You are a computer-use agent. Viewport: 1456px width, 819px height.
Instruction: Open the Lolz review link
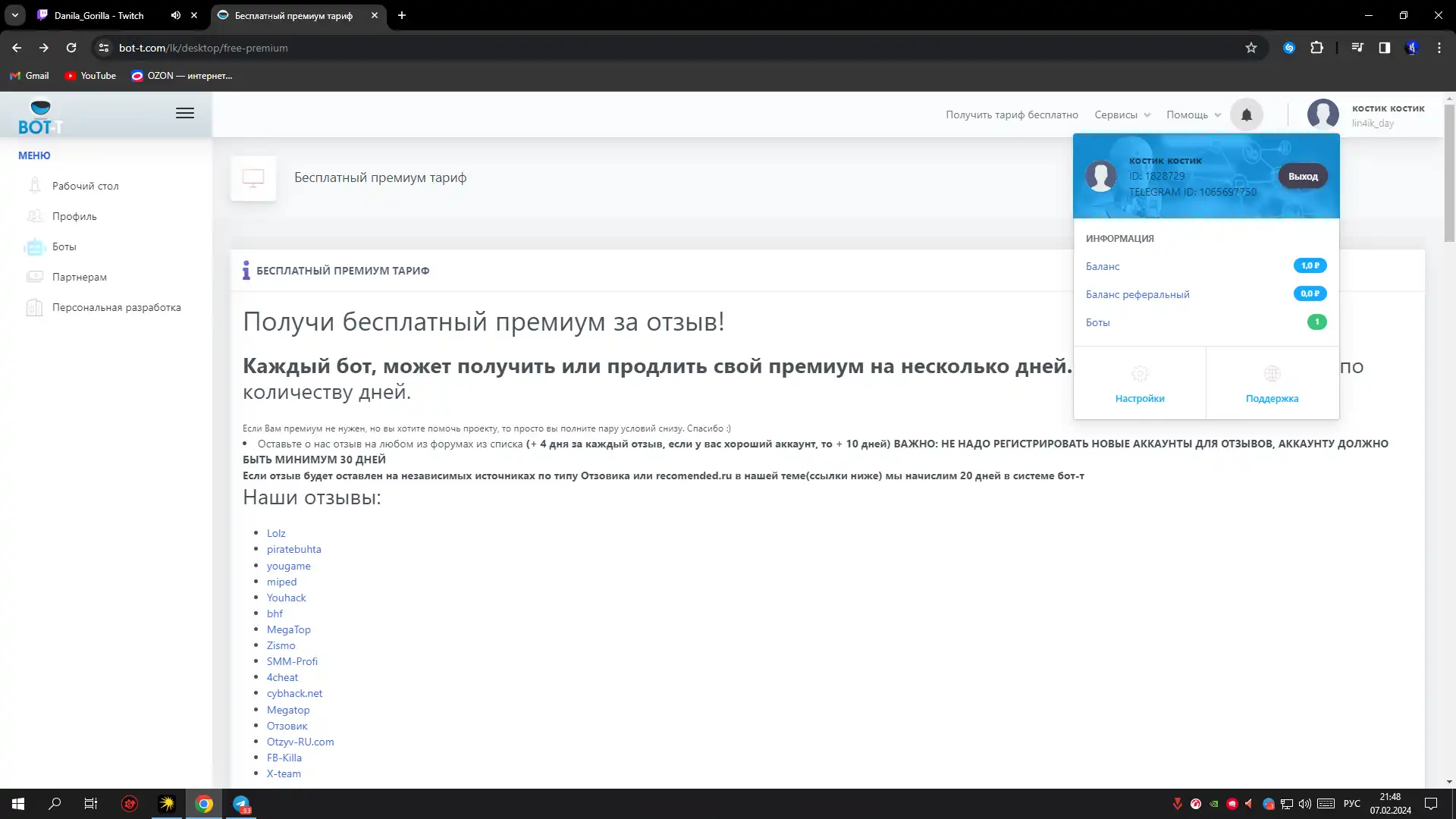(x=276, y=533)
